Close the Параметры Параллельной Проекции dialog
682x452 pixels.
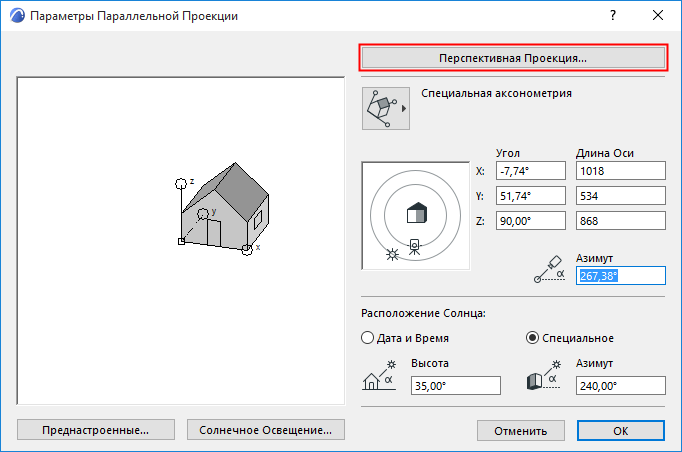658,16
